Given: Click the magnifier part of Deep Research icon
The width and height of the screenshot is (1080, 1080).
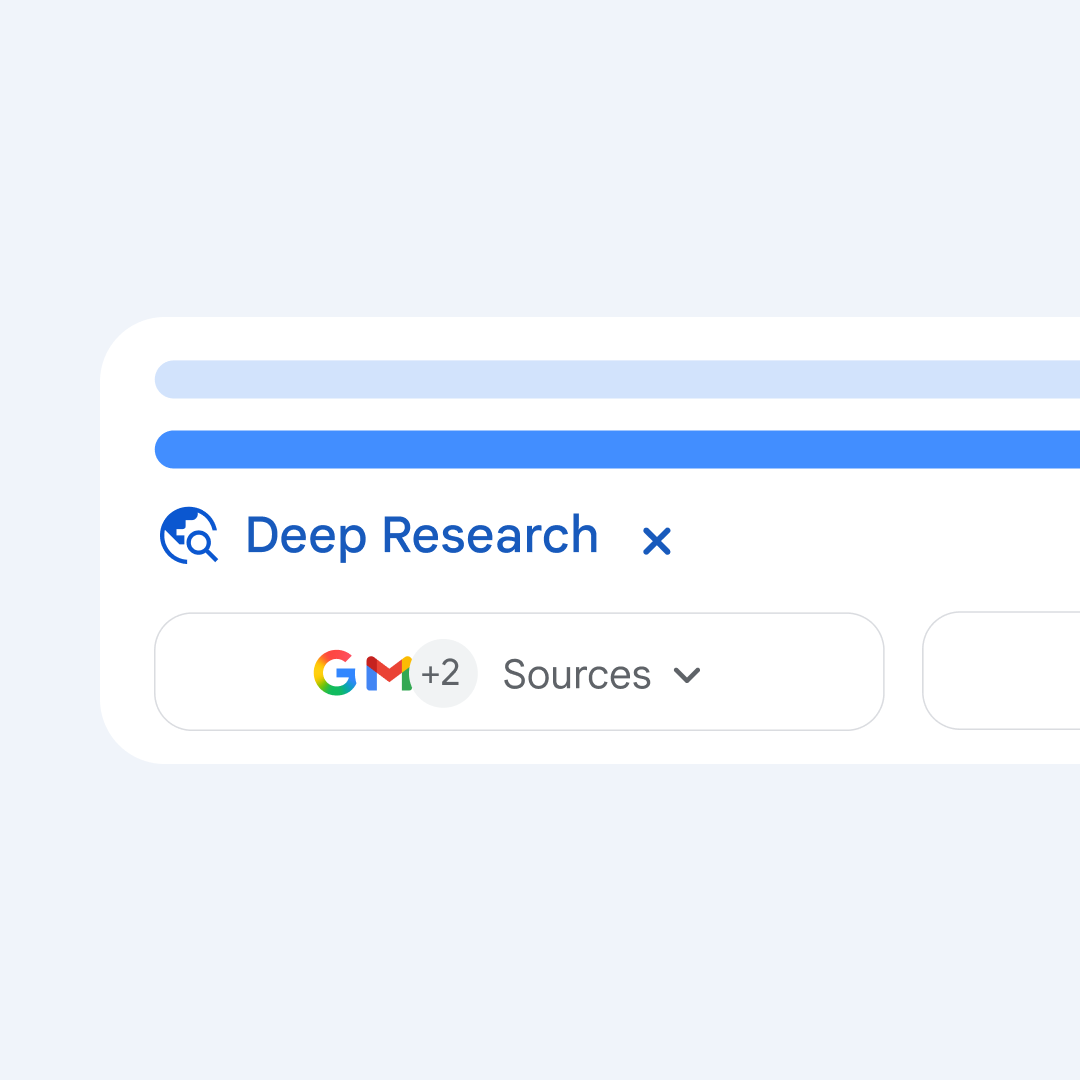Looking at the screenshot, I should [202, 546].
